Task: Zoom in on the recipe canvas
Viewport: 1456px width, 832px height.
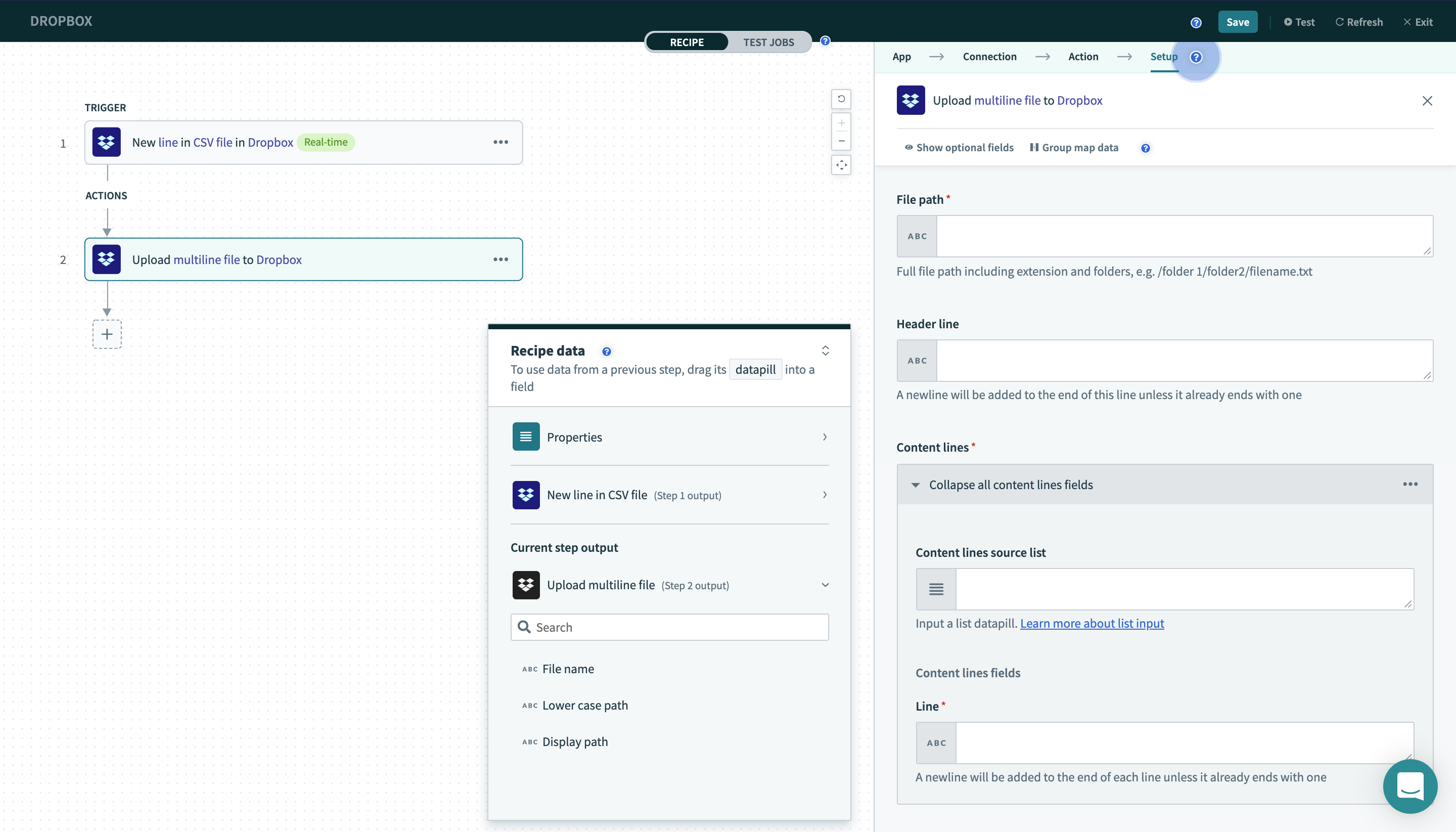Action: coord(841,122)
